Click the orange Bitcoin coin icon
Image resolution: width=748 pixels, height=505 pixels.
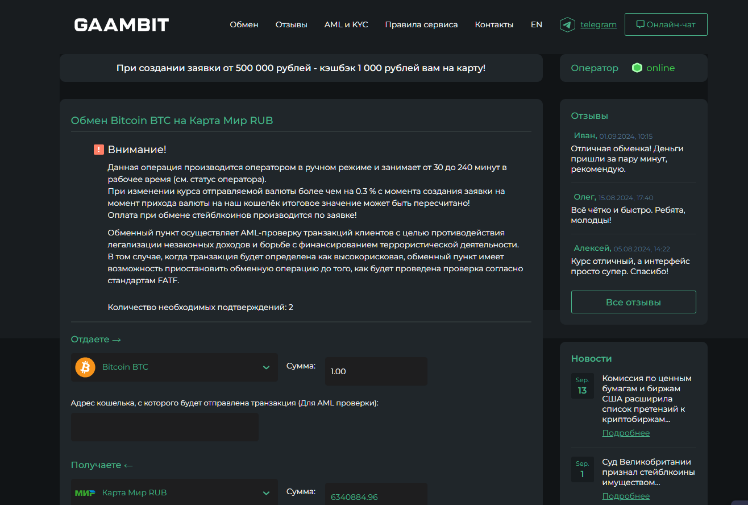[85, 367]
